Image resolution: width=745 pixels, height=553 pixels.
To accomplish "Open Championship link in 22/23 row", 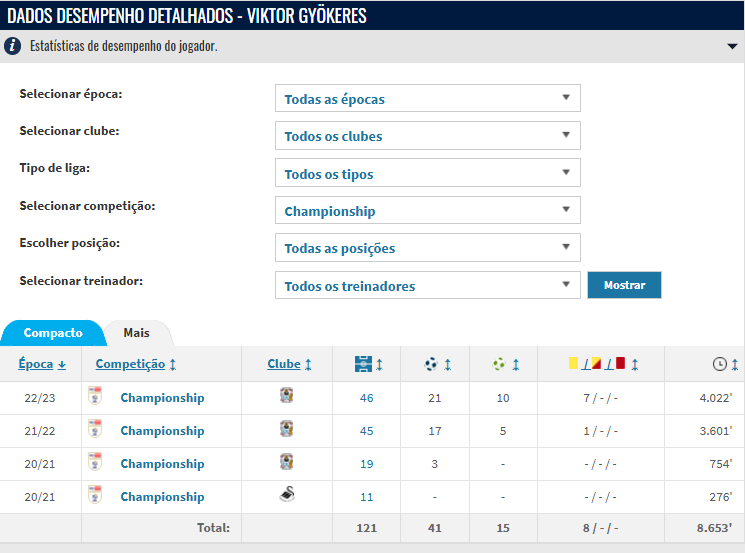I will [162, 398].
